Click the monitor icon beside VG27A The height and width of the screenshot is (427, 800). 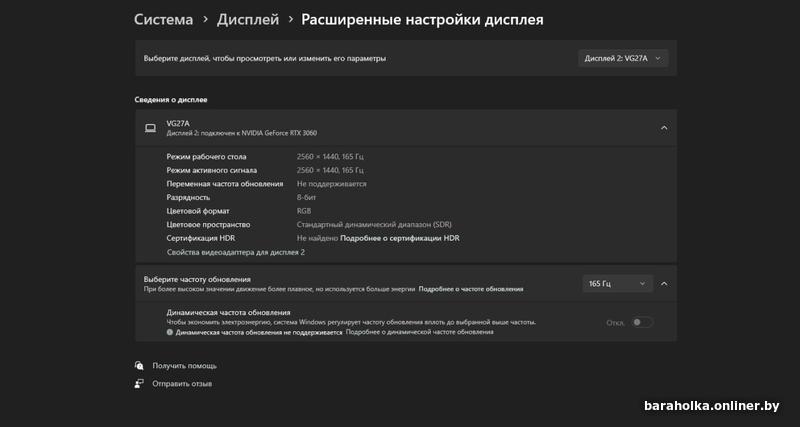pos(151,128)
